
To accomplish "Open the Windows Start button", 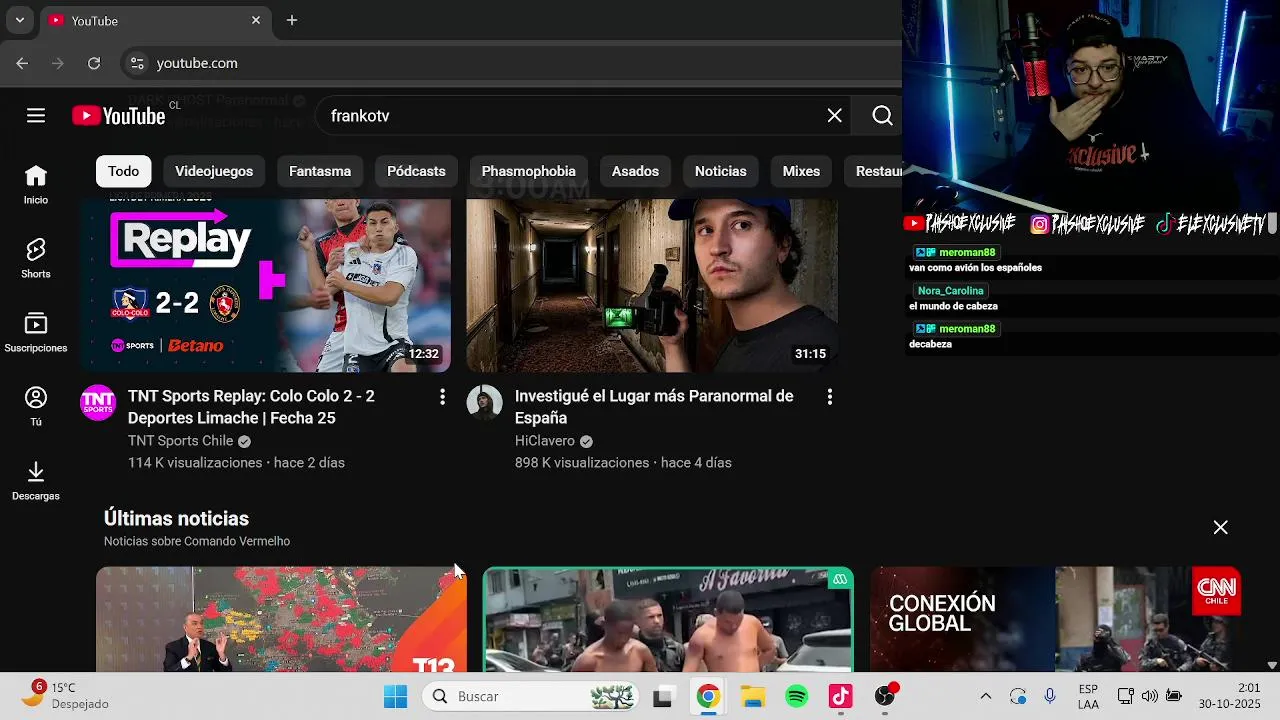I will (x=395, y=696).
